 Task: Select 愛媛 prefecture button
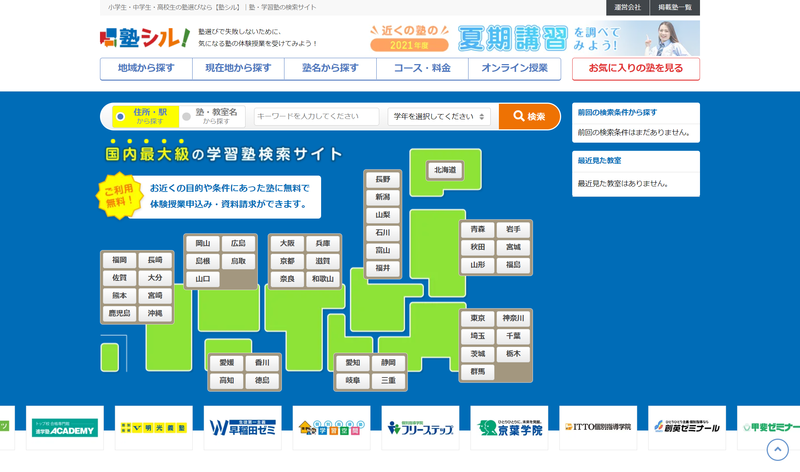click(227, 363)
